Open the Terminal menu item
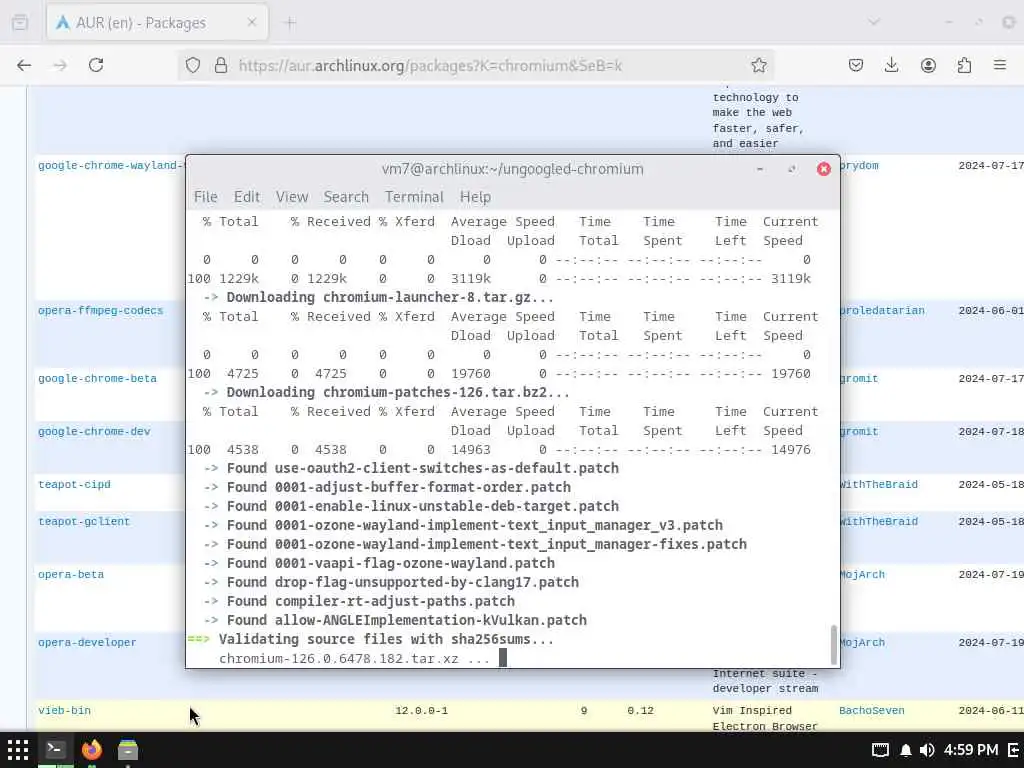The height and width of the screenshot is (768, 1024). click(x=414, y=197)
